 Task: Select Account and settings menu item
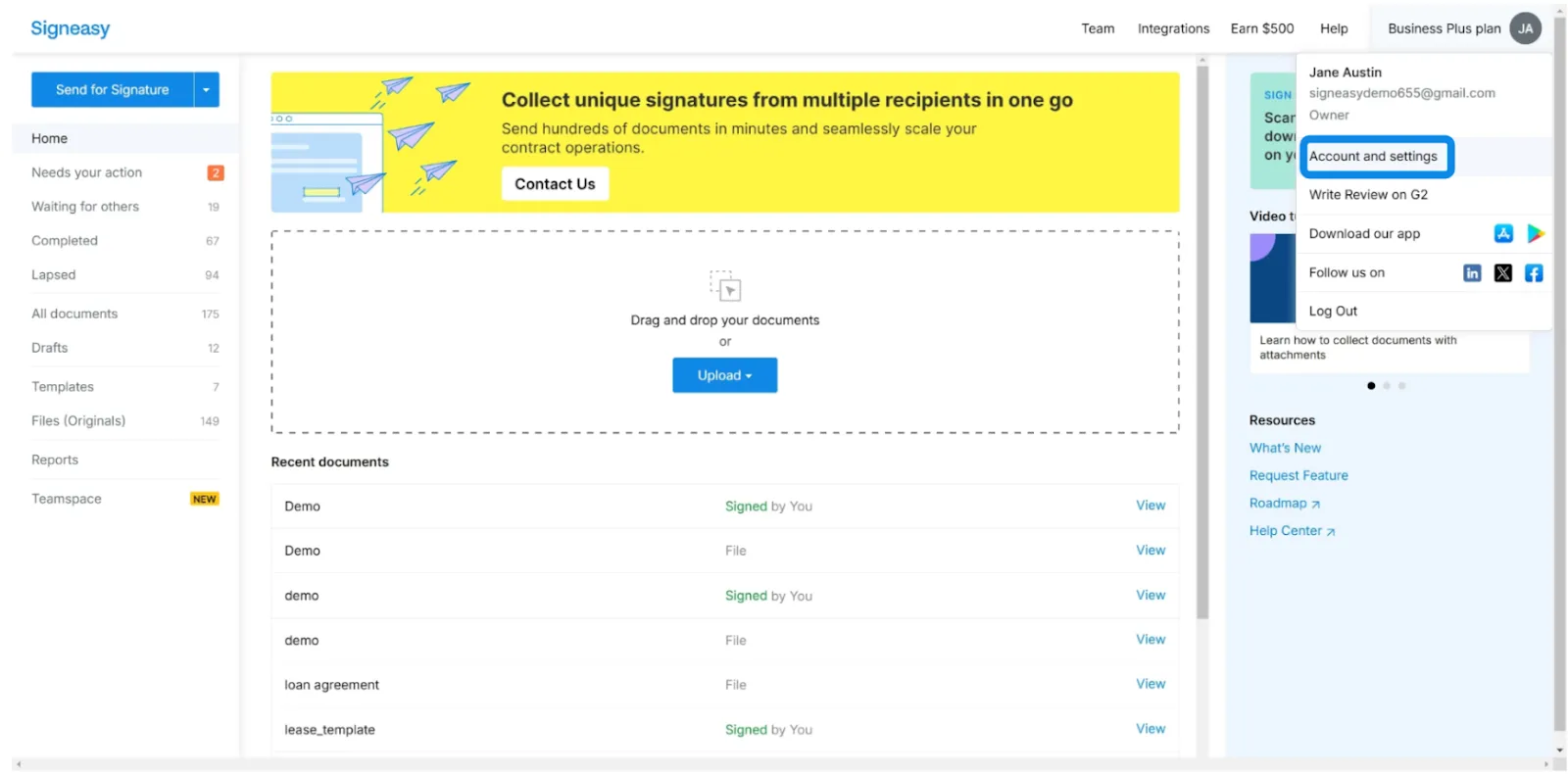pyautogui.click(x=1373, y=157)
